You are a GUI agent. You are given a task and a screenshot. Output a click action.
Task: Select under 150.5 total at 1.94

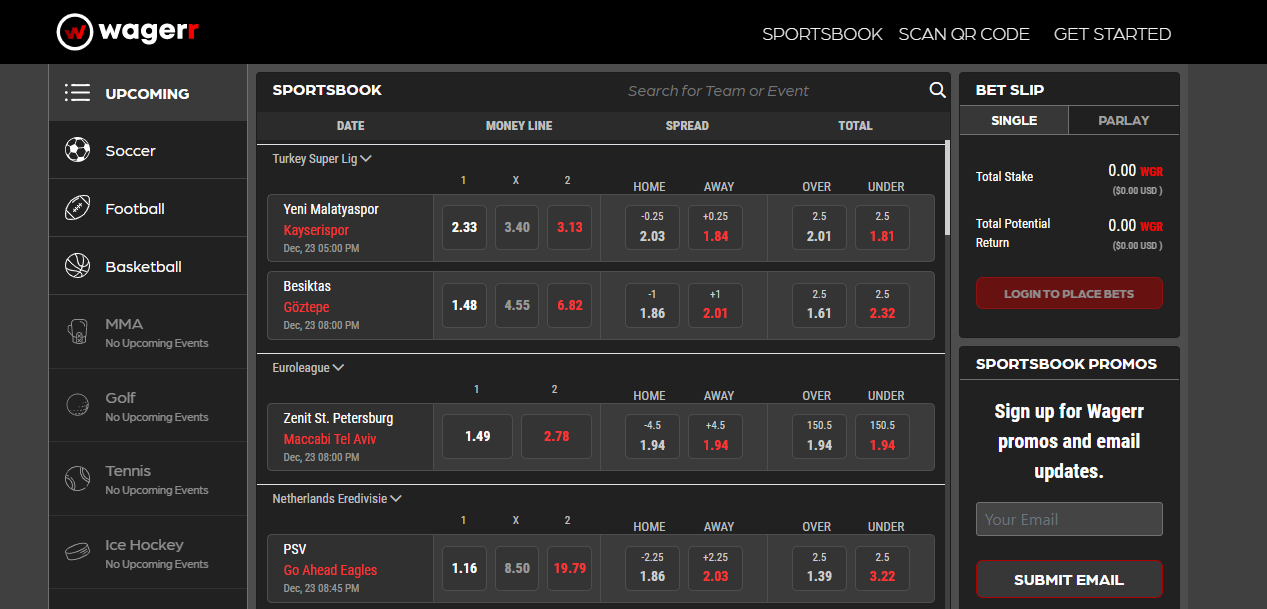[882, 437]
